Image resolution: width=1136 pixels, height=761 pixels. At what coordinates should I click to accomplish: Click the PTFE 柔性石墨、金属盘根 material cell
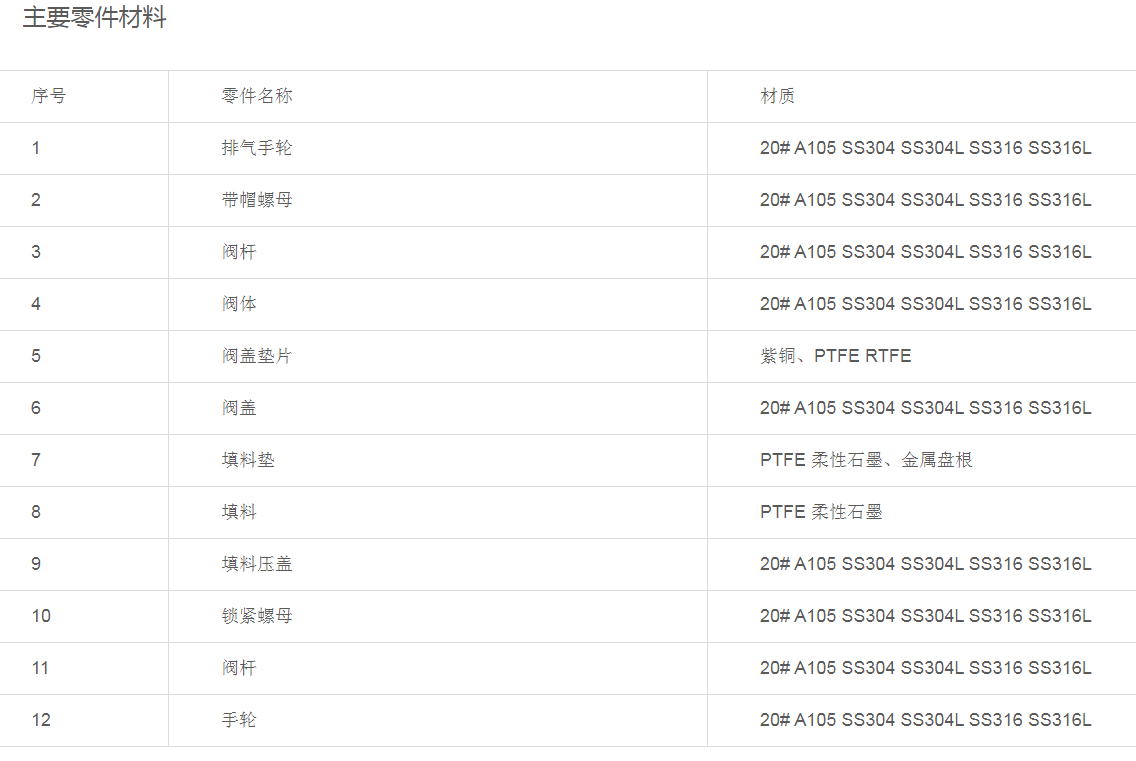click(x=866, y=460)
